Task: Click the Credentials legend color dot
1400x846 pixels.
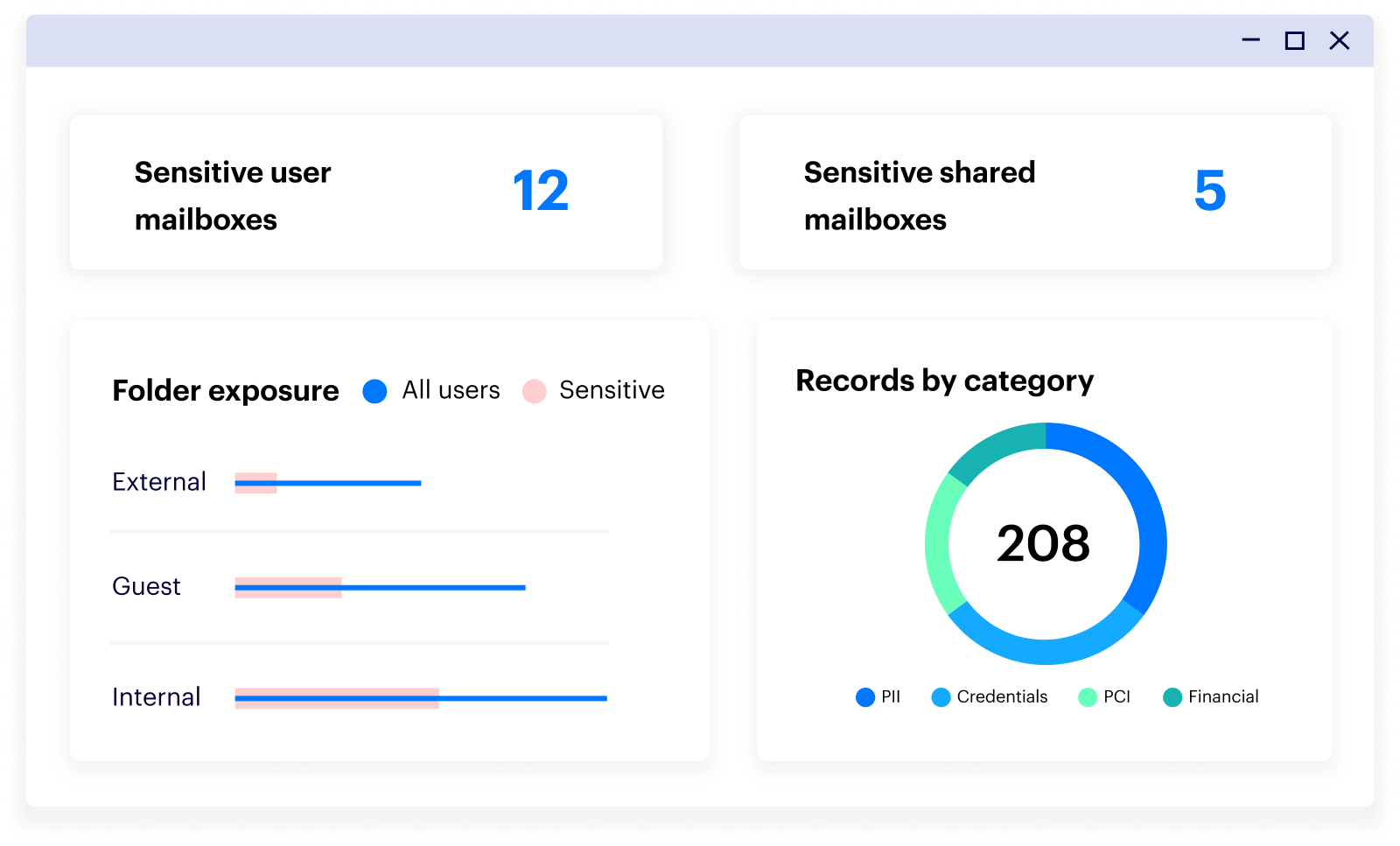Action: point(941,697)
